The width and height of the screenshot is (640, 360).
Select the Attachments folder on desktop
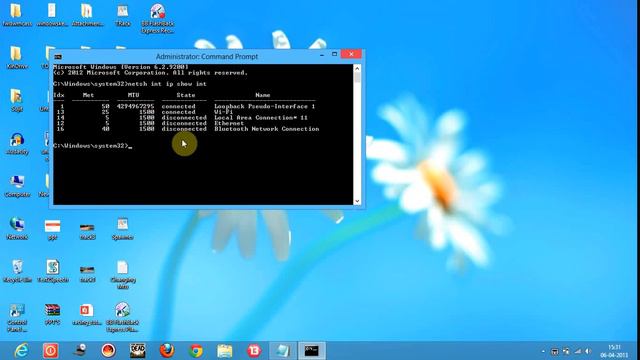pos(87,15)
